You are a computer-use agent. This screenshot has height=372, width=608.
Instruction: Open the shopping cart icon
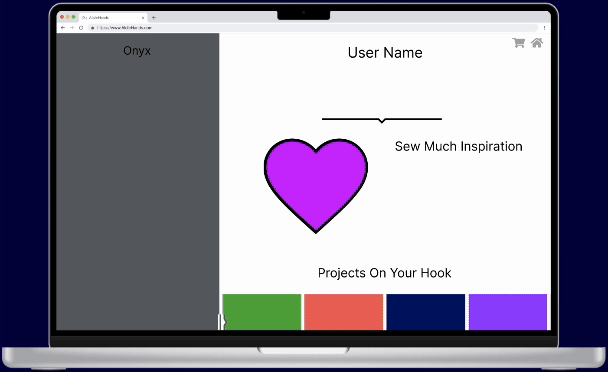[x=518, y=43]
